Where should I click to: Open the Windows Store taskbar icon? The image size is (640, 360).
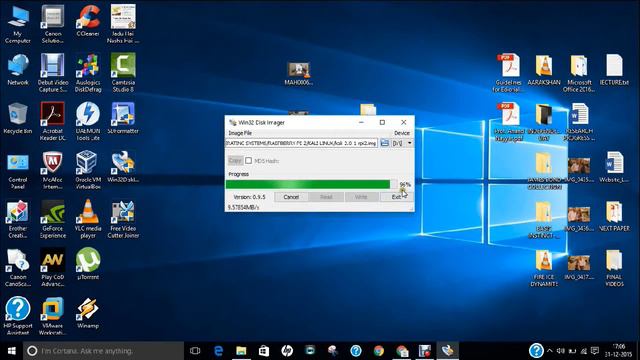pos(264,351)
